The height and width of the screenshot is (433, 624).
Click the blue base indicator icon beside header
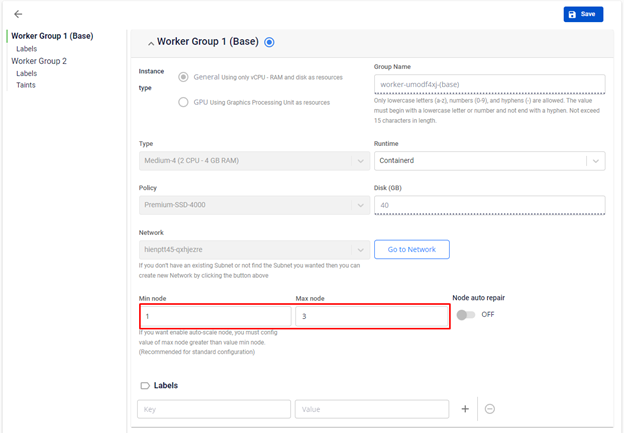pyautogui.click(x=270, y=42)
